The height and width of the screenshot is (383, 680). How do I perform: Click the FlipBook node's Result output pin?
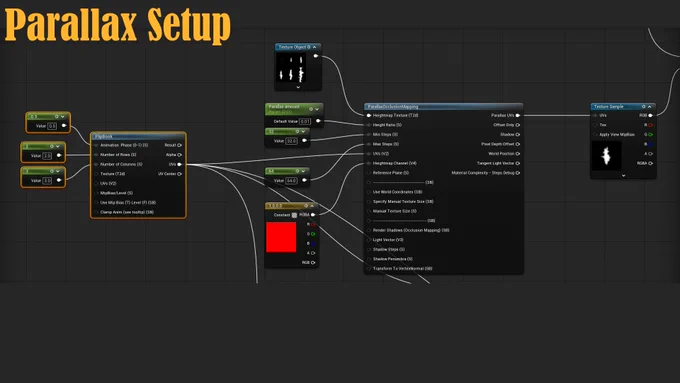coord(180,145)
